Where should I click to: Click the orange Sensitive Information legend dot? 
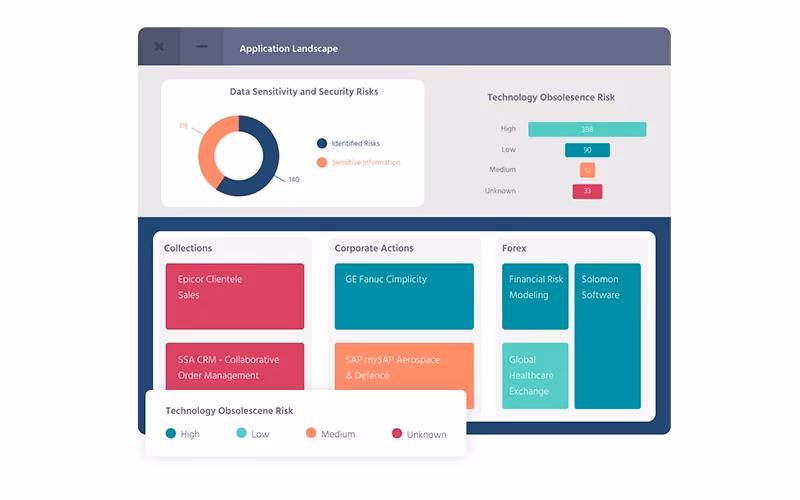coord(321,162)
